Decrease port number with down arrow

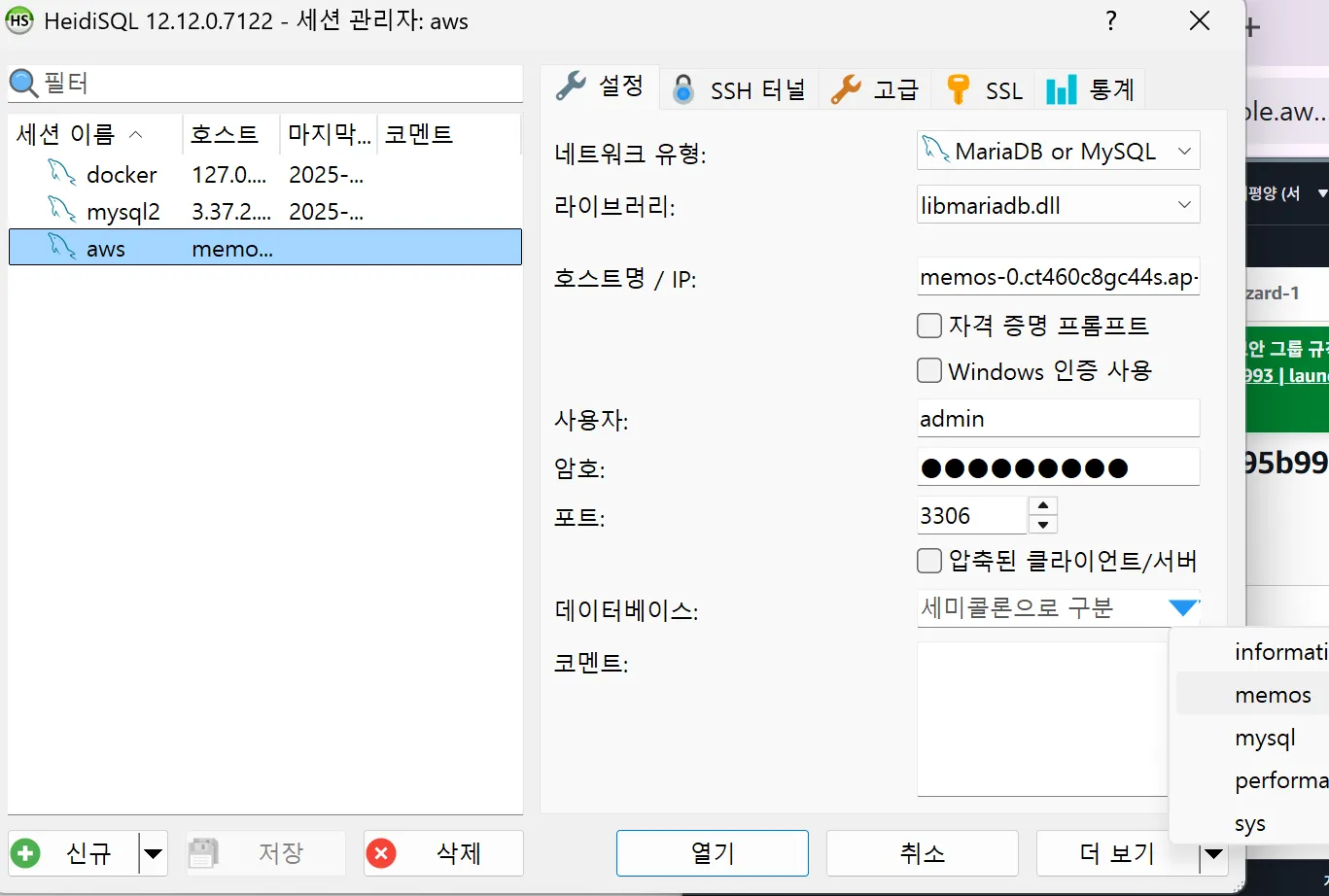(x=1042, y=525)
